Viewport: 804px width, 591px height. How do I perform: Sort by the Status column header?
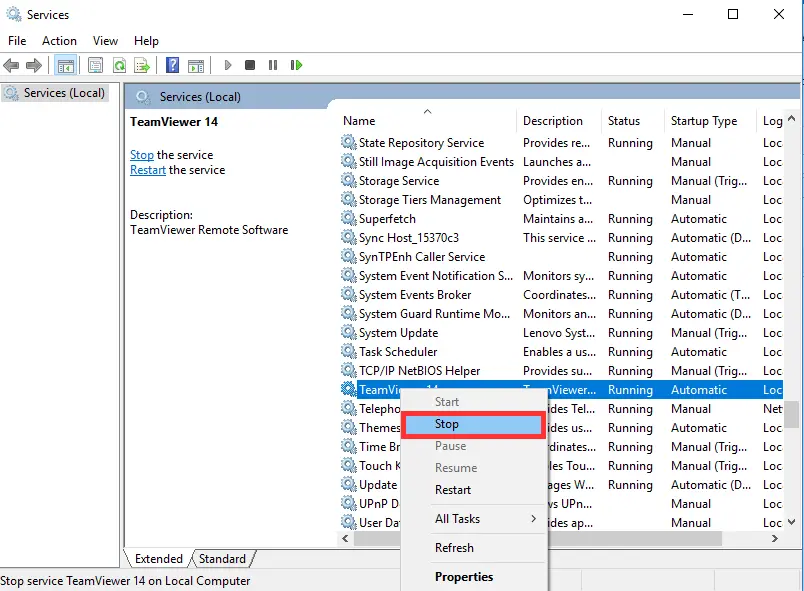click(633, 121)
